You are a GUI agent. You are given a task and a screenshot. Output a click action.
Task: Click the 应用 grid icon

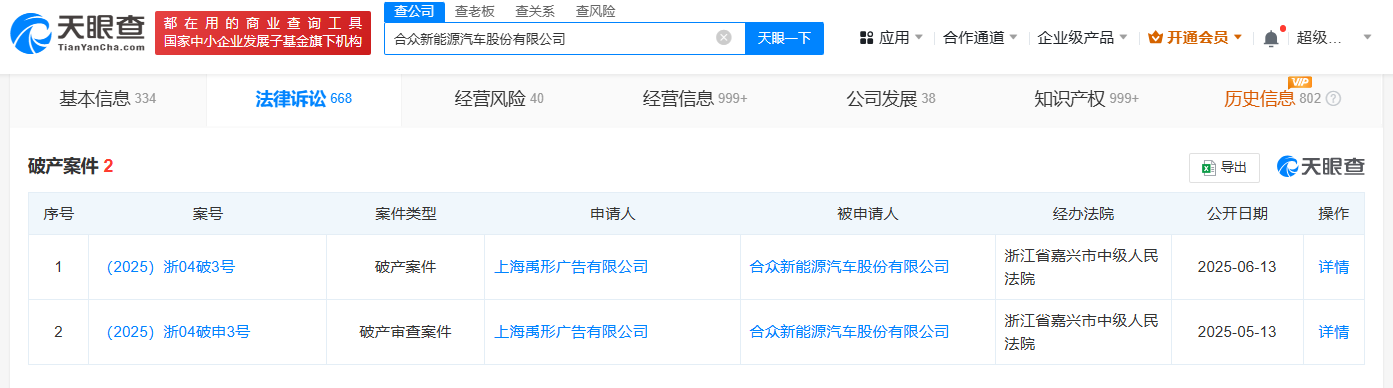pyautogui.click(x=866, y=38)
